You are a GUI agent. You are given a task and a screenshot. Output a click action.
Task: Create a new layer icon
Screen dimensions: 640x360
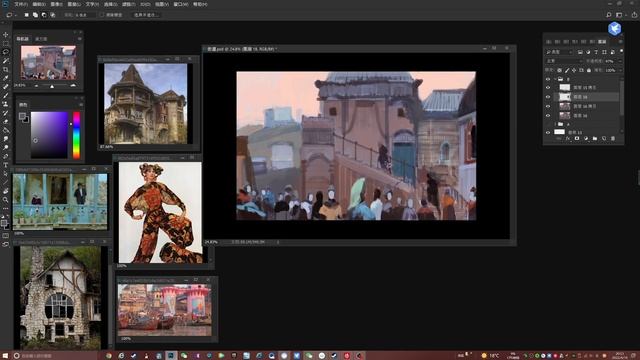[x=604, y=139]
